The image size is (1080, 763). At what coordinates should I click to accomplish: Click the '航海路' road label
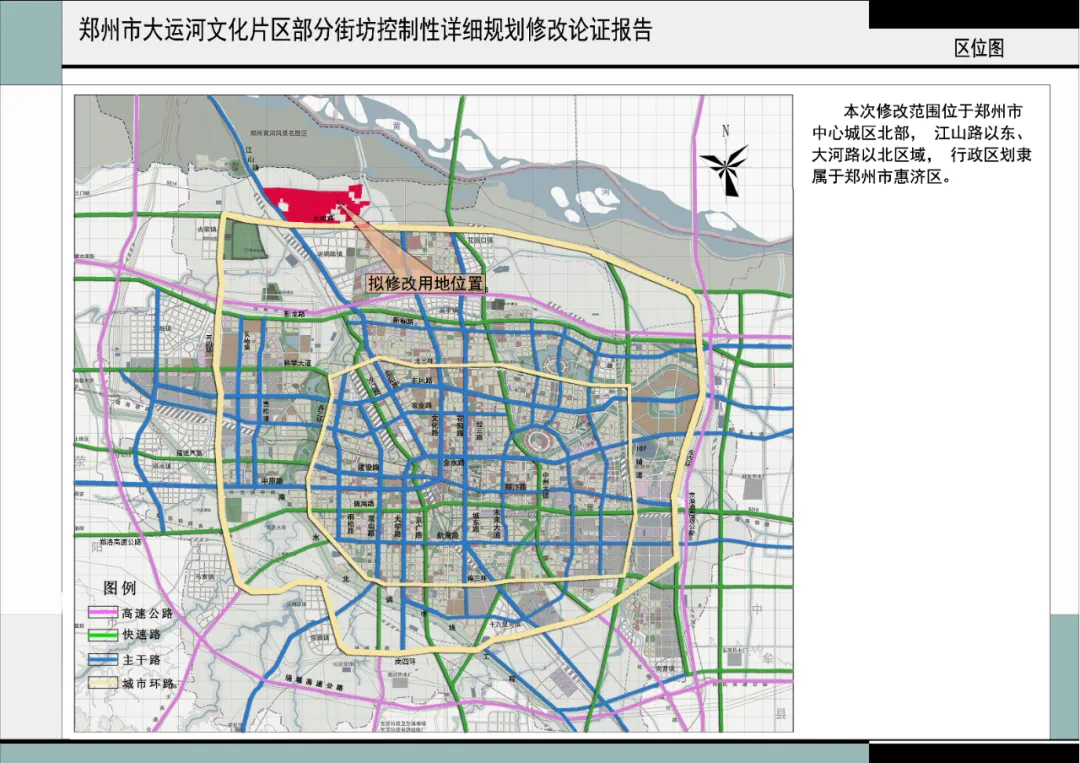pyautogui.click(x=447, y=536)
